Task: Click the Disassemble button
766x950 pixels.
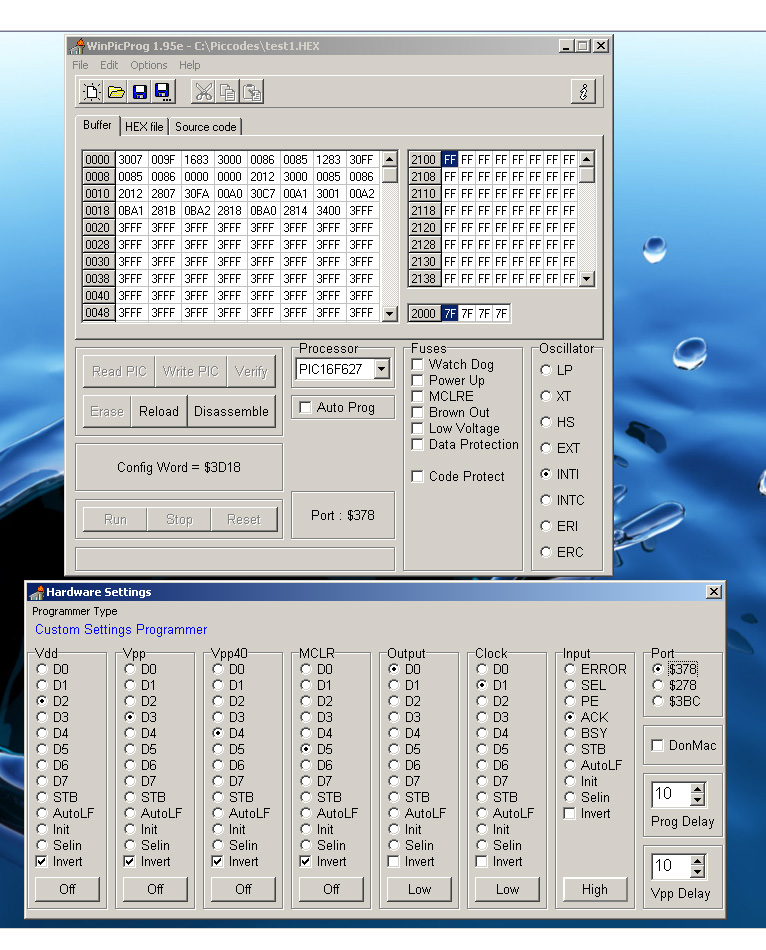Action: click(231, 411)
